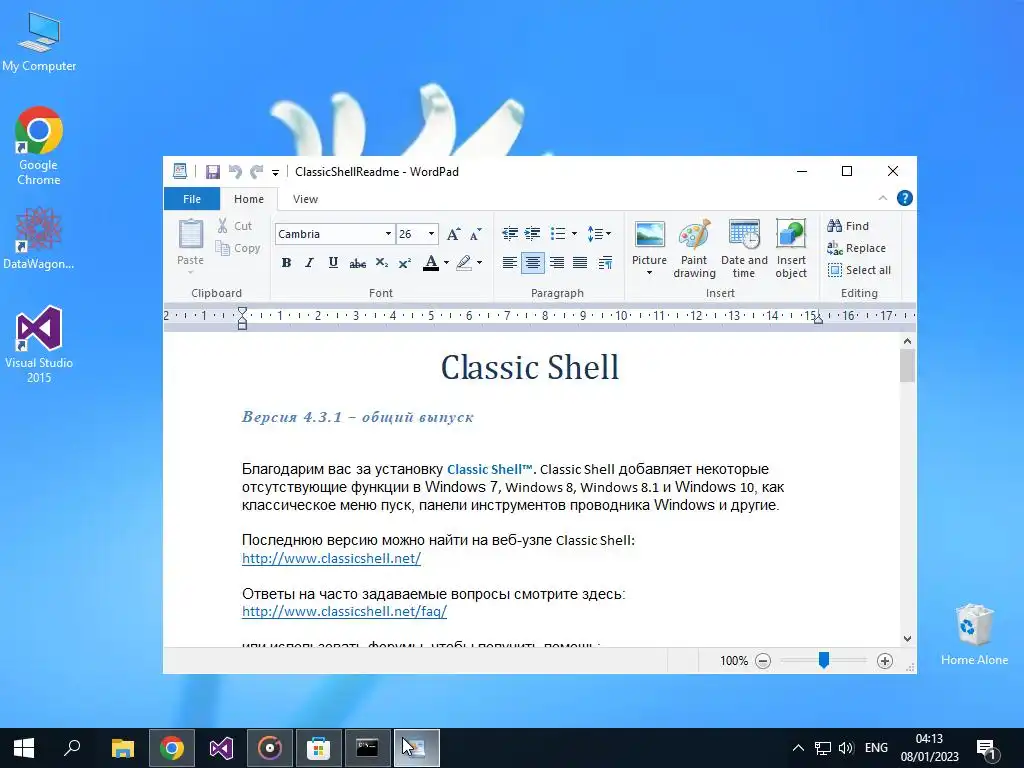
Task: Open the Picture dropdown arrow
Action: pos(649,273)
